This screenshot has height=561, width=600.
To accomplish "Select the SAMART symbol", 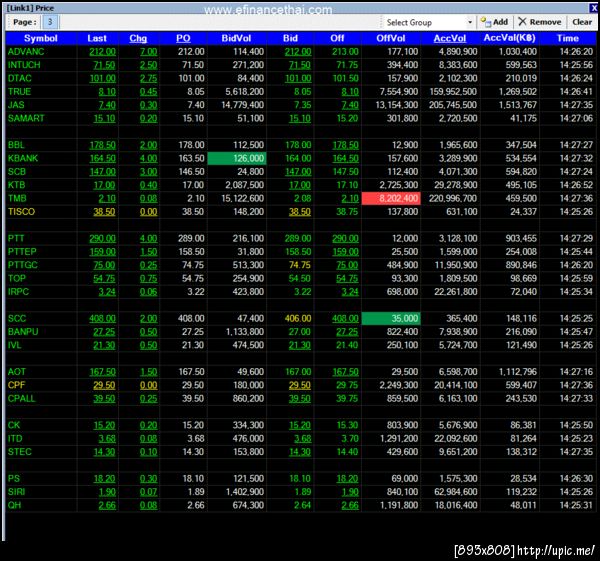I will [26, 118].
